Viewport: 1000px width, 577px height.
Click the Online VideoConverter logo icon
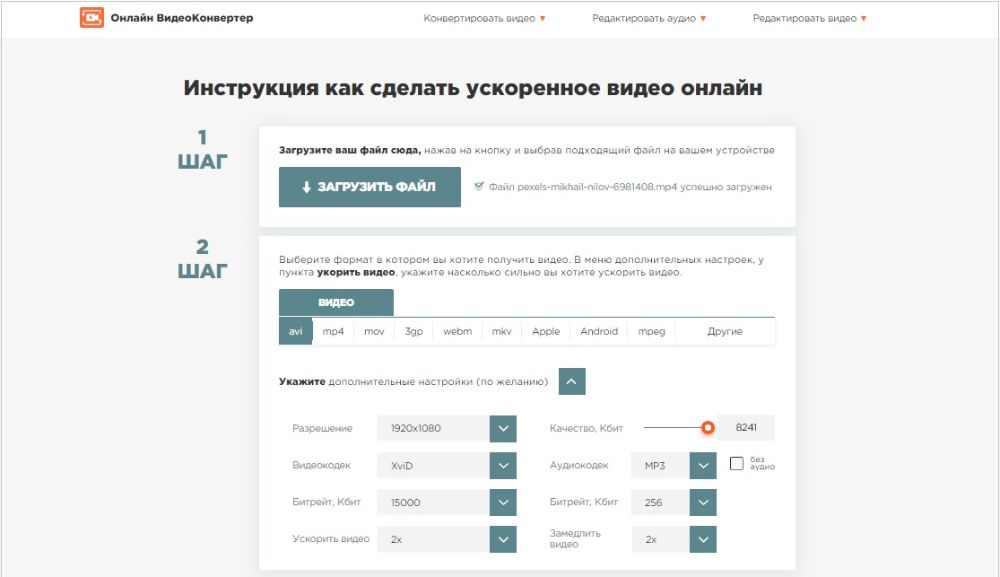pyautogui.click(x=92, y=18)
